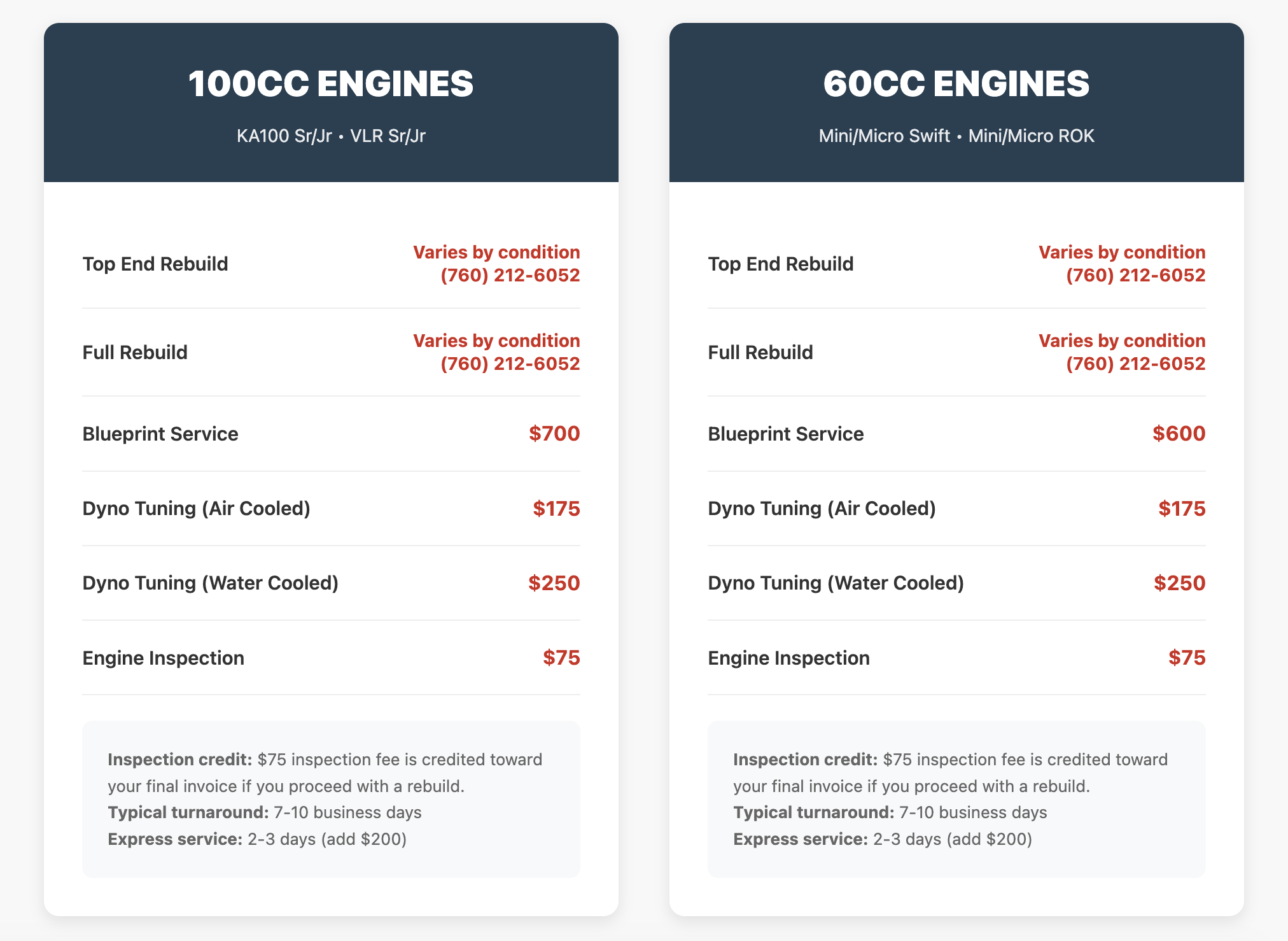Image resolution: width=1288 pixels, height=941 pixels.
Task: Click phone number for 100cc Full Rebuild
Action: (x=510, y=364)
